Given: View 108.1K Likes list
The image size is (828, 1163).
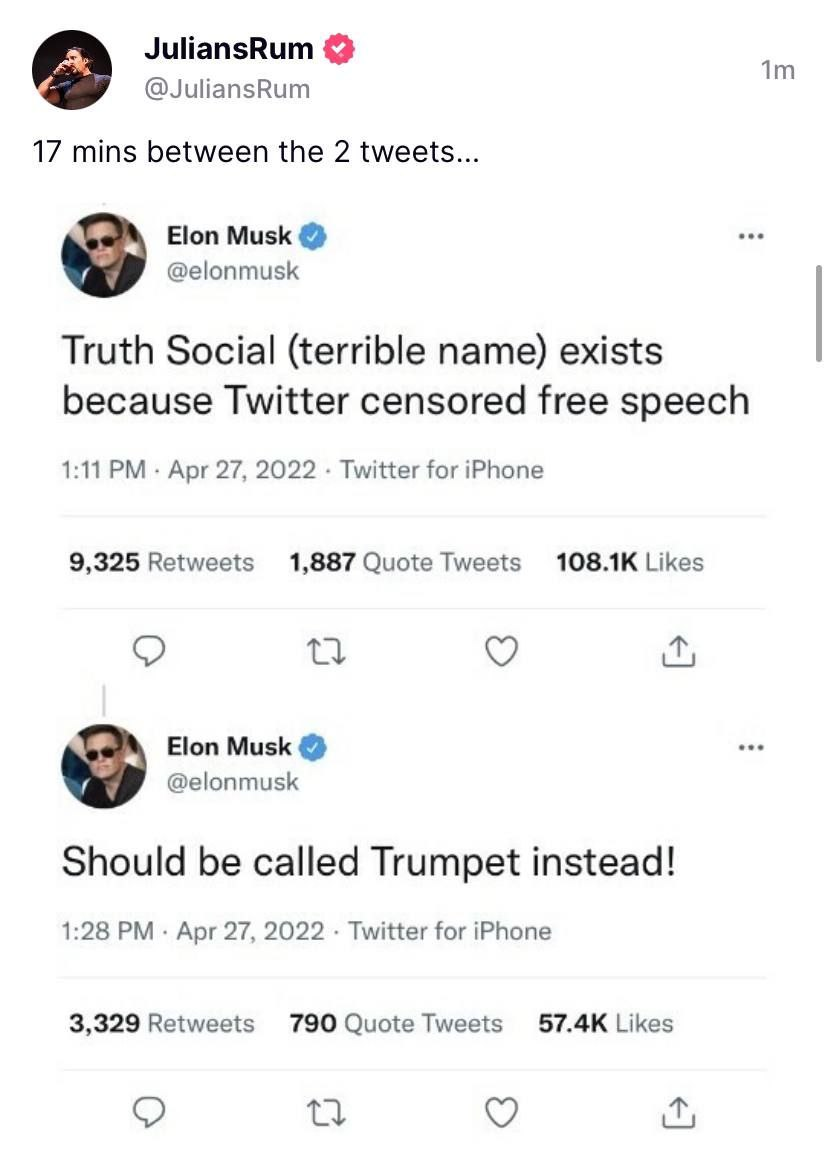Looking at the screenshot, I should coord(629,563).
